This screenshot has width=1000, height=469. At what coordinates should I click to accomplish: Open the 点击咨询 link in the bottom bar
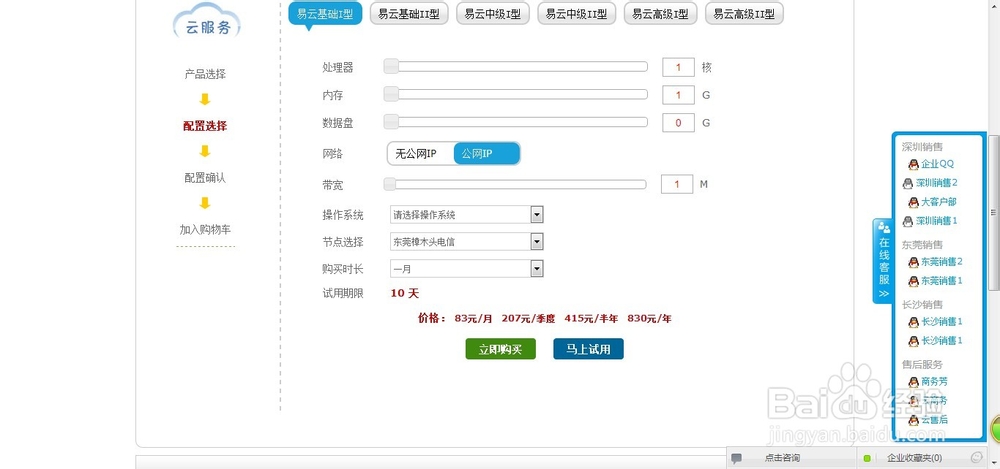(x=782, y=458)
